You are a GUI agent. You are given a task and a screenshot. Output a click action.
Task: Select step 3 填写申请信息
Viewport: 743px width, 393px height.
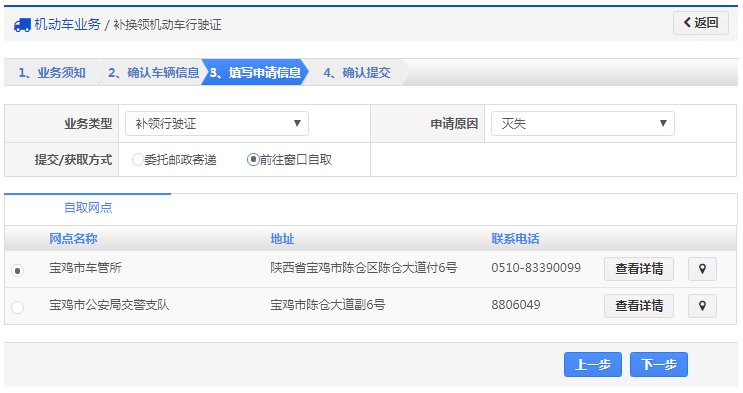pos(255,73)
